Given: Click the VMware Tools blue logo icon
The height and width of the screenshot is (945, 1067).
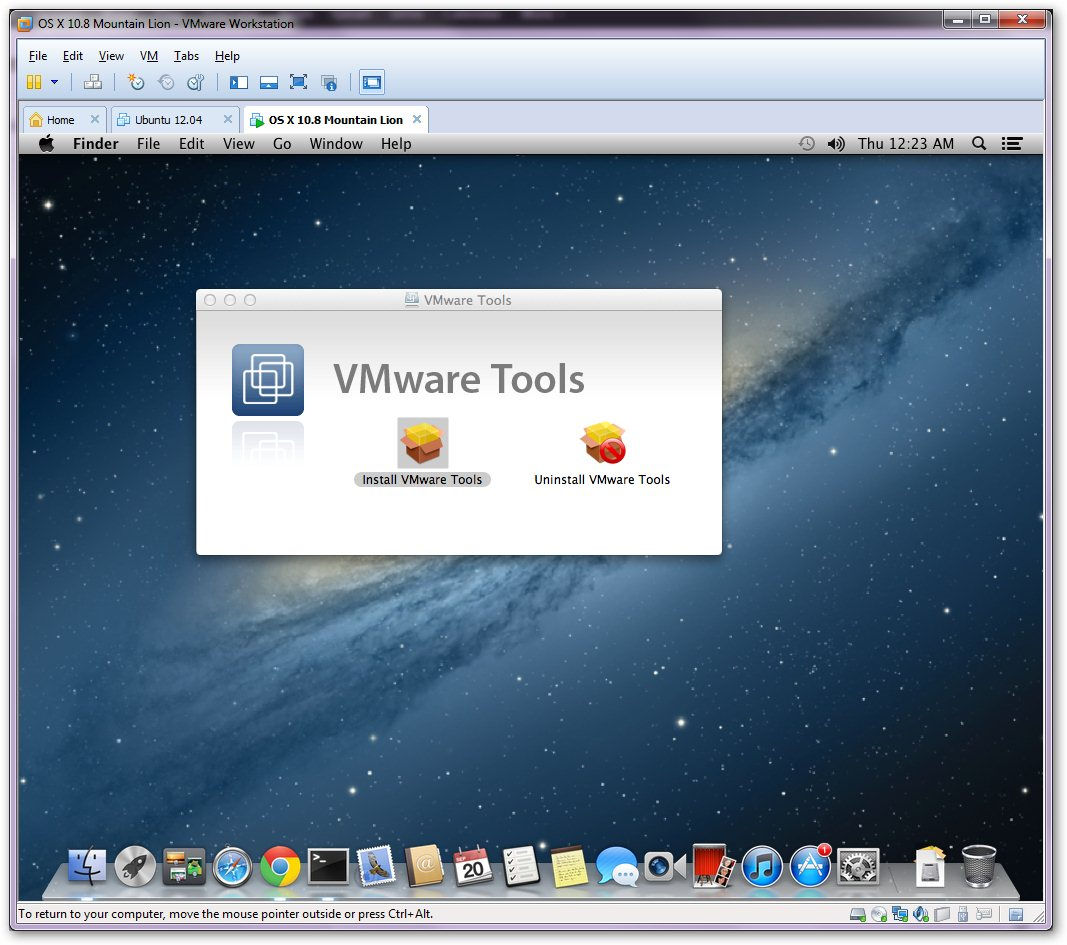Looking at the screenshot, I should point(268,380).
